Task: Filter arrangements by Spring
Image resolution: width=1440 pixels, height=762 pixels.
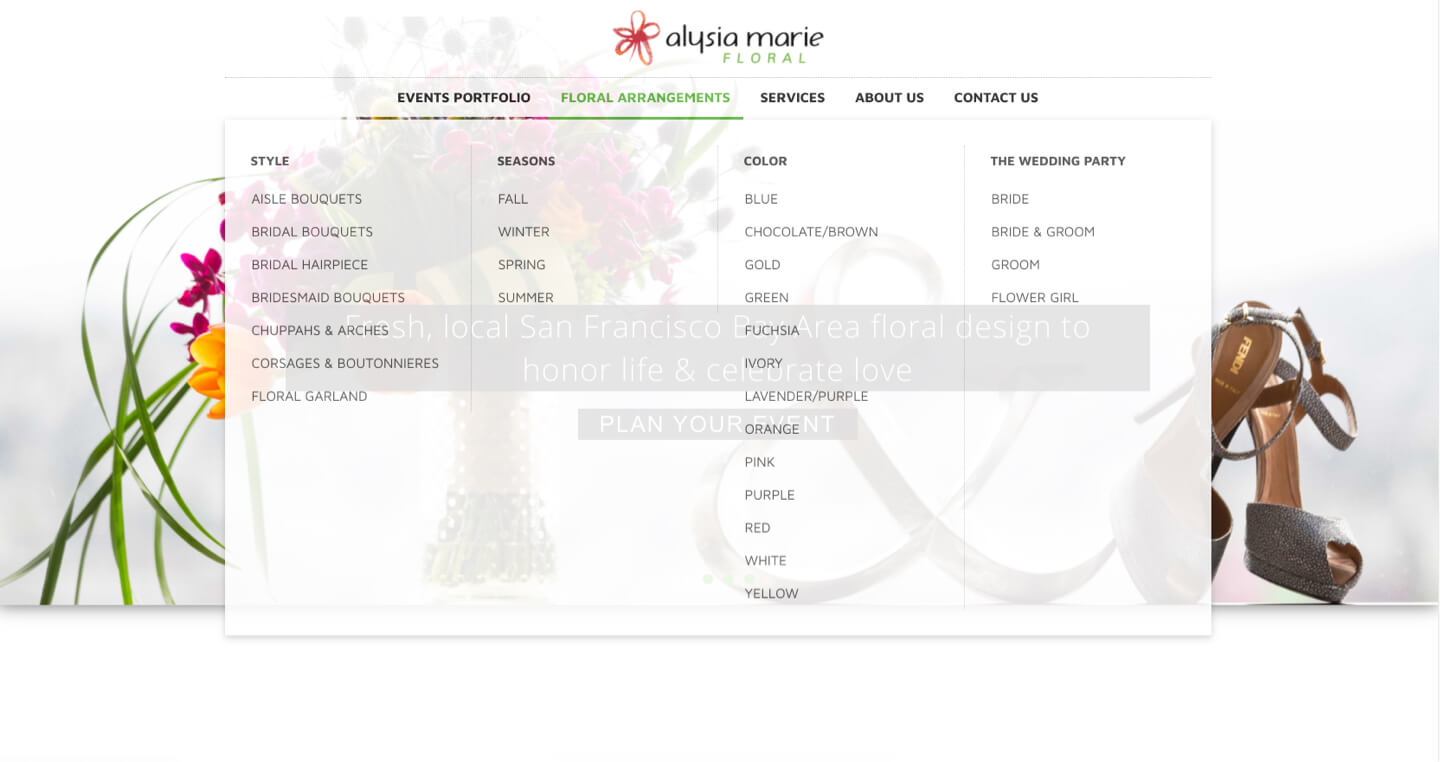Action: click(522, 265)
